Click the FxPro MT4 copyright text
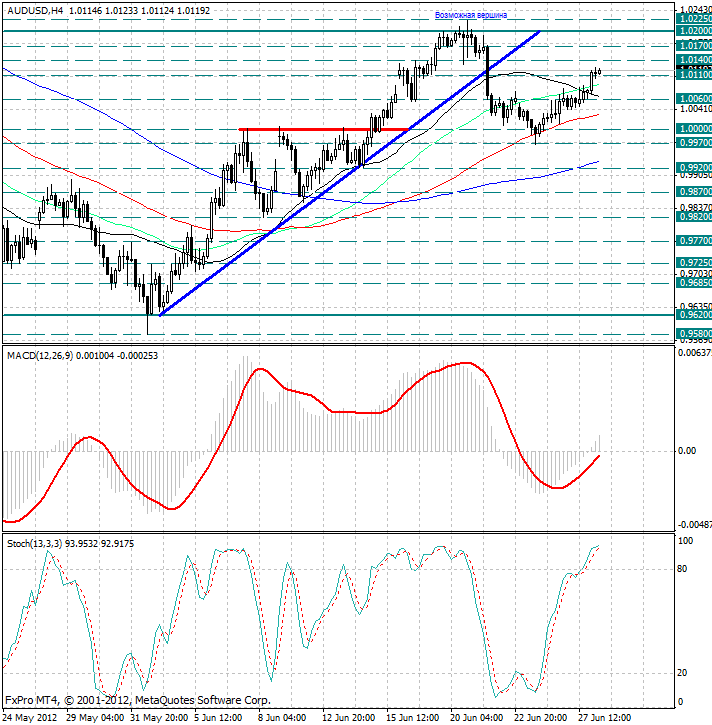The height and width of the screenshot is (725, 712). (138, 700)
